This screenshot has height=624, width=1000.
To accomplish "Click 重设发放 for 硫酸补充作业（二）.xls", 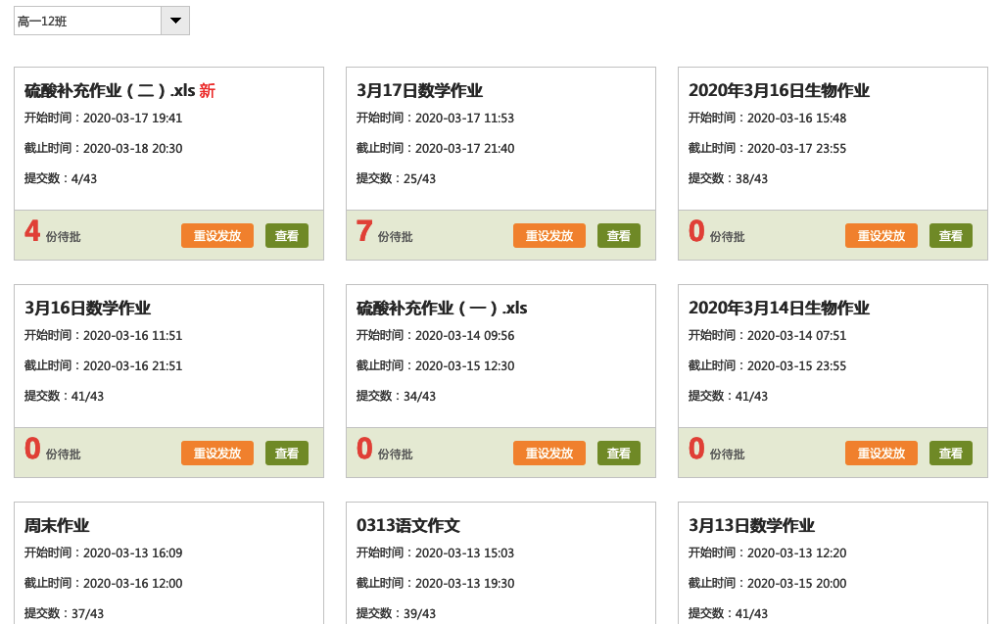I will point(217,235).
